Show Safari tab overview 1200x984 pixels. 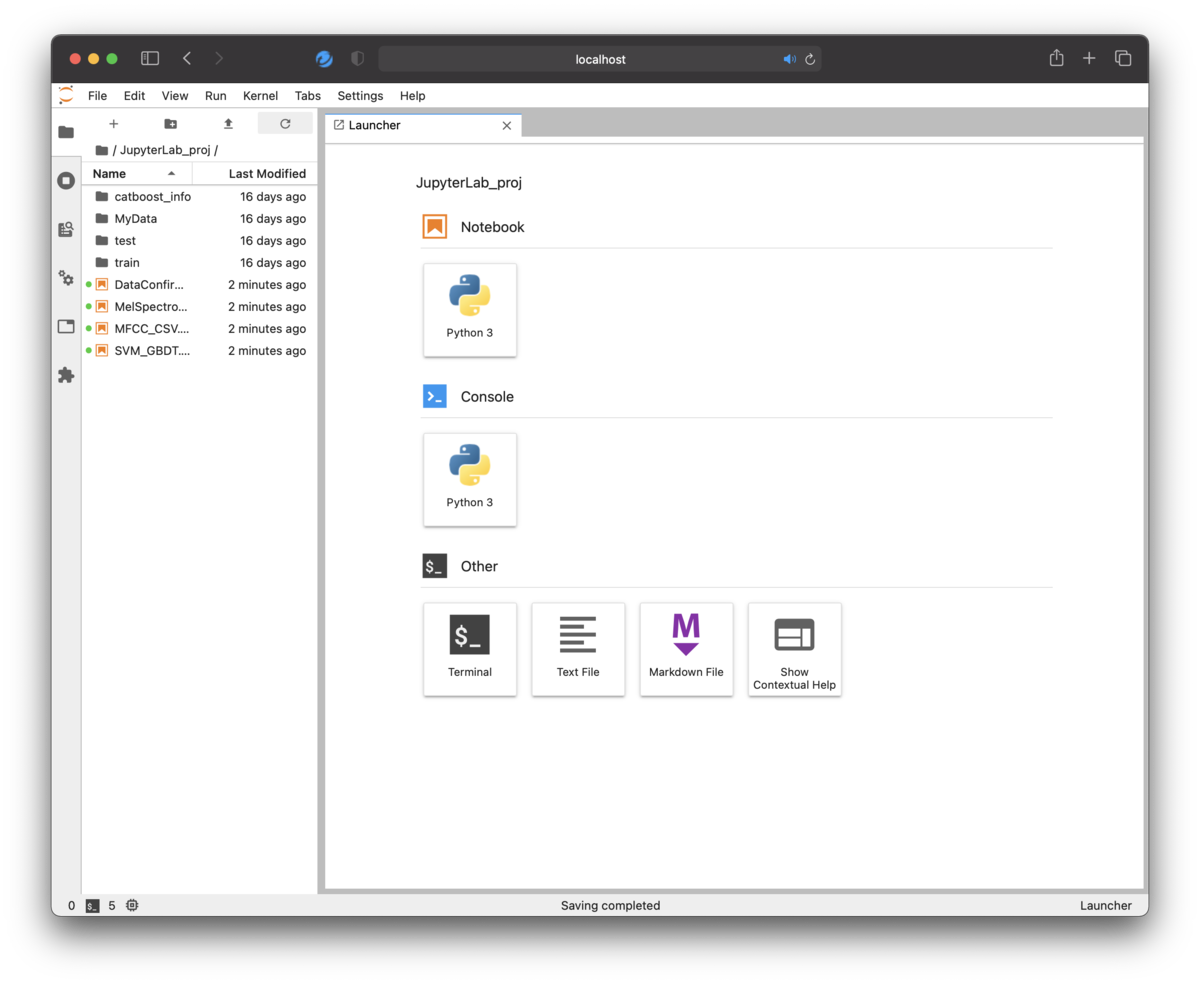(x=1123, y=59)
